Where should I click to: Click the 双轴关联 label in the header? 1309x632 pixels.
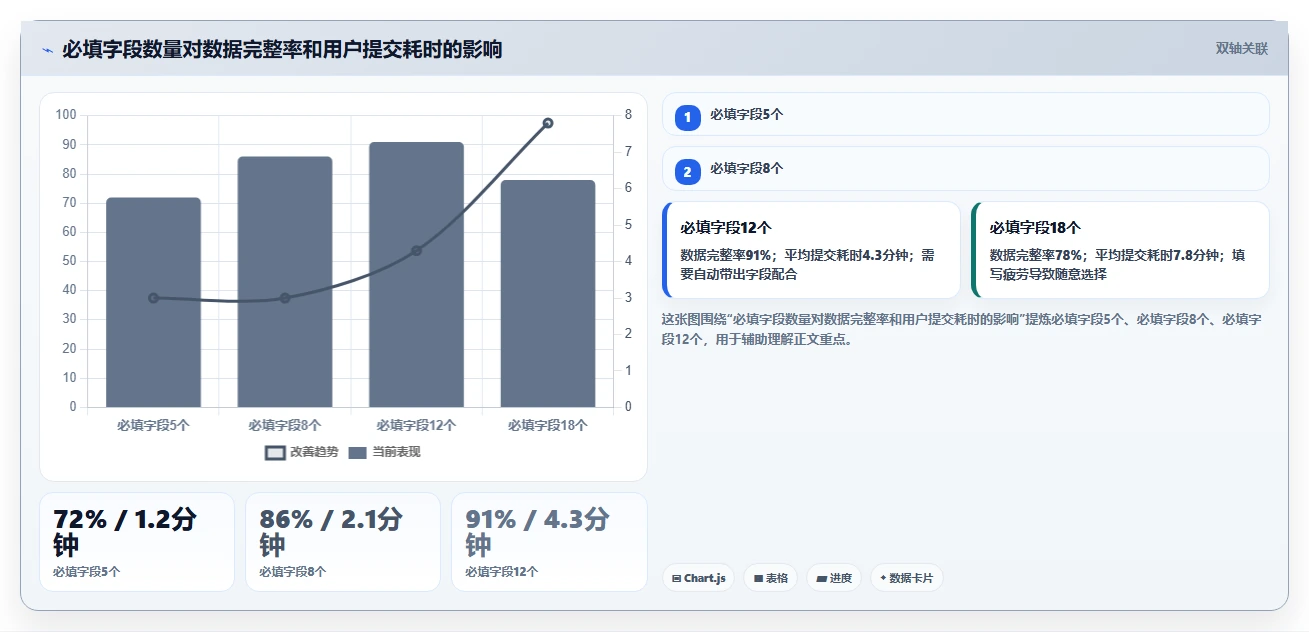click(1242, 49)
